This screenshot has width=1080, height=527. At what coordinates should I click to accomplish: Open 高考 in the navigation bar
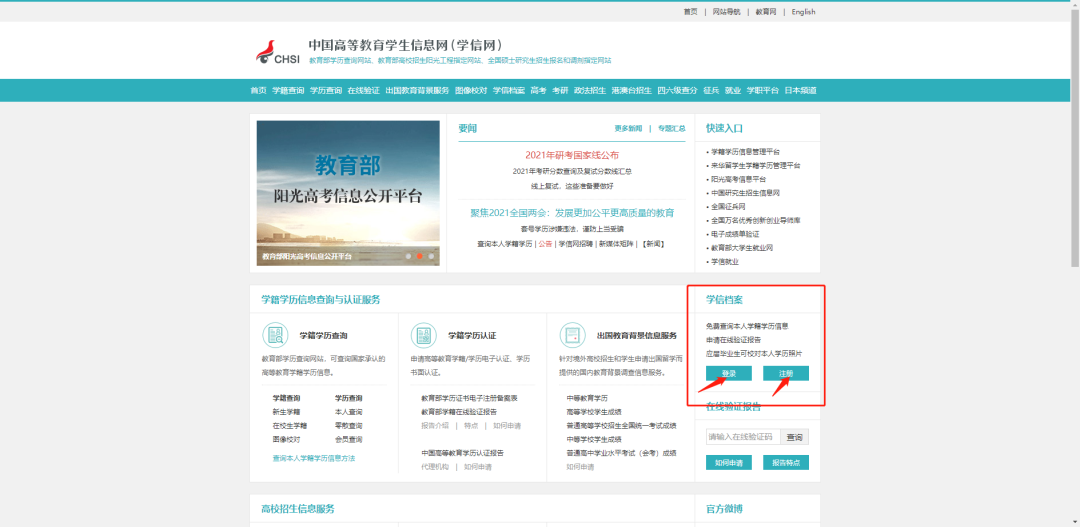click(x=539, y=90)
